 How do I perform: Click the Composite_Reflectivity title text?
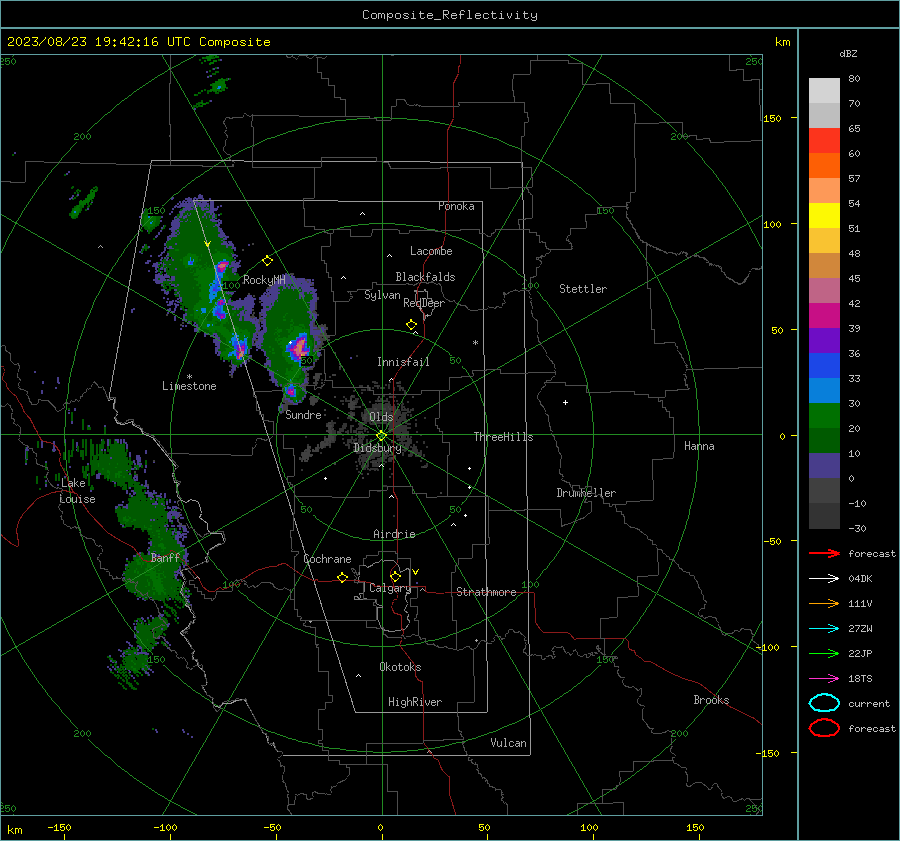tap(449, 15)
